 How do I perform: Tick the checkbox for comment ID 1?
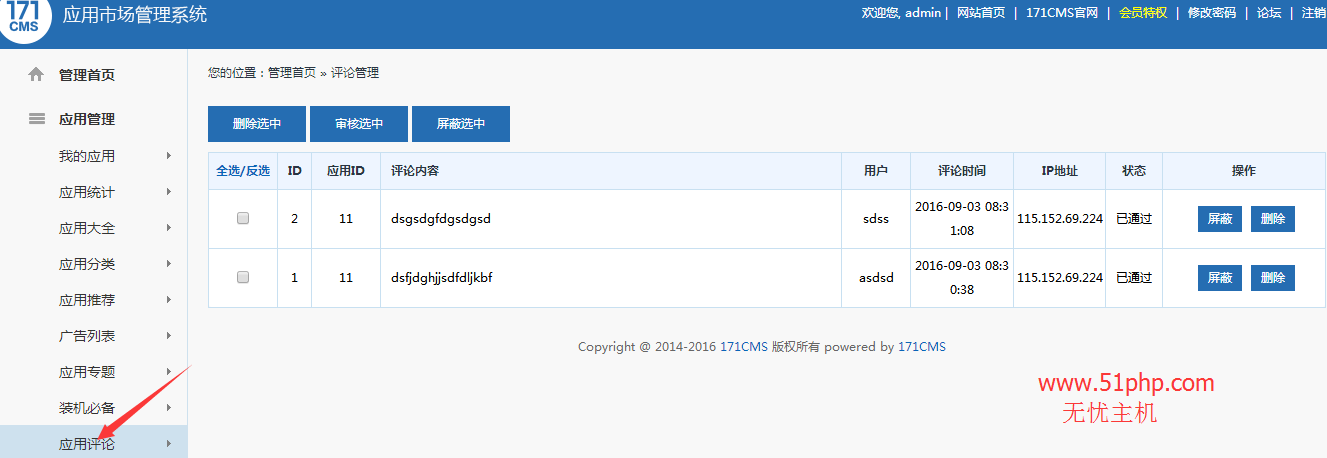pyautogui.click(x=243, y=277)
